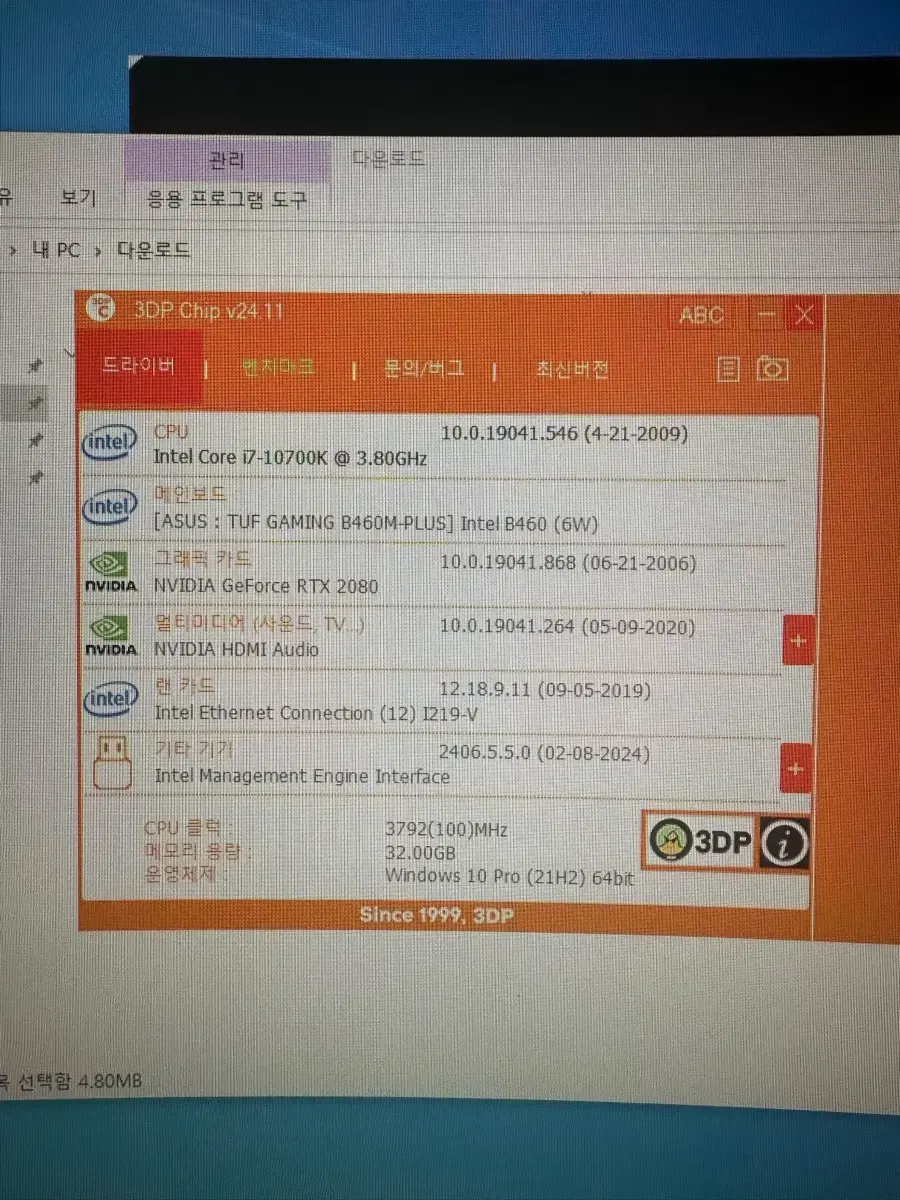The width and height of the screenshot is (900, 1200).
Task: Open the 최신버전 tab
Action: [572, 370]
